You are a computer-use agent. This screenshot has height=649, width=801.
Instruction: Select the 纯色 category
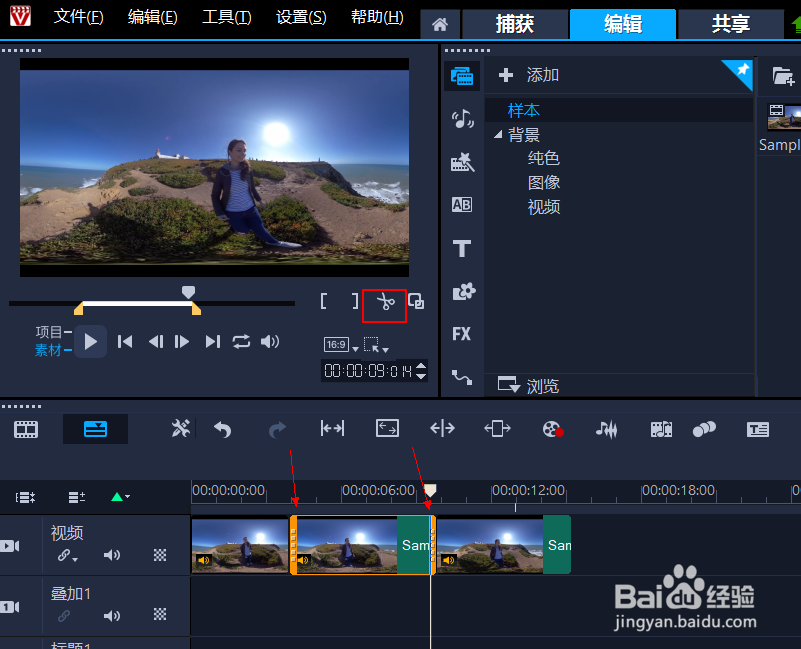coord(544,158)
